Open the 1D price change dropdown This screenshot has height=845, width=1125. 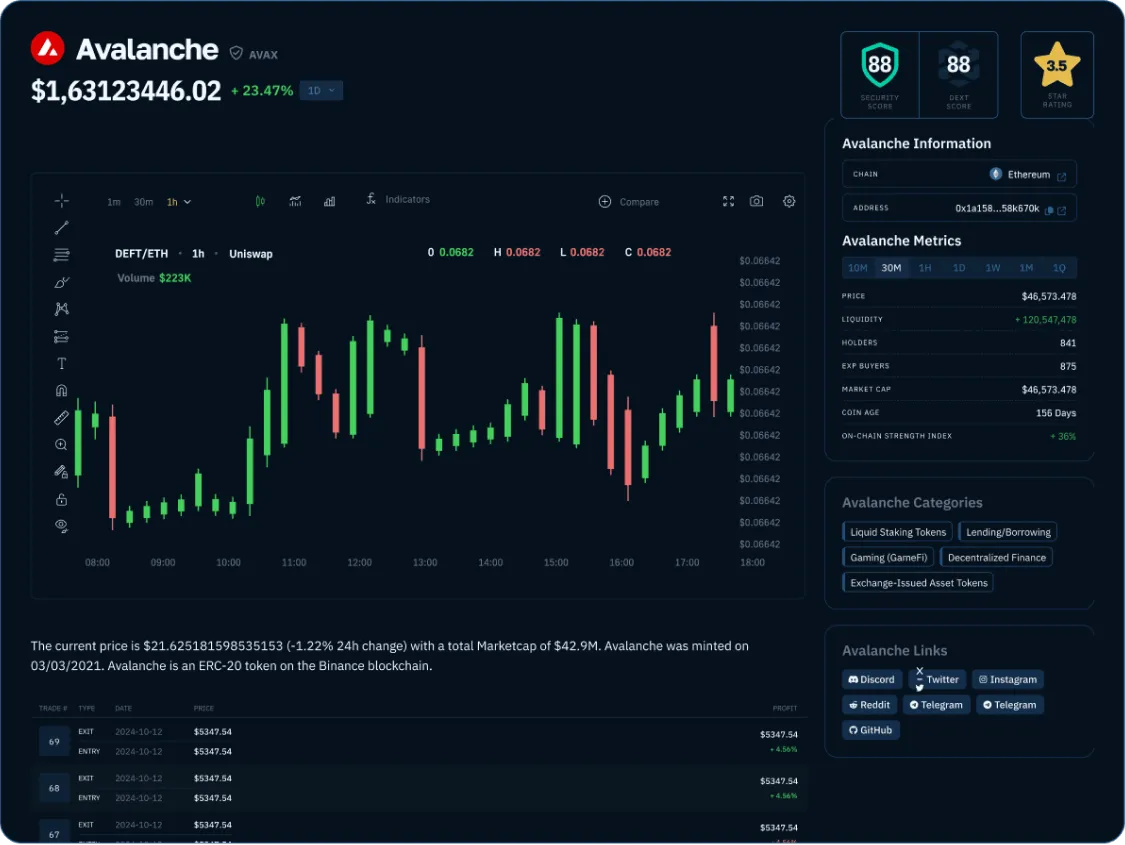[321, 90]
